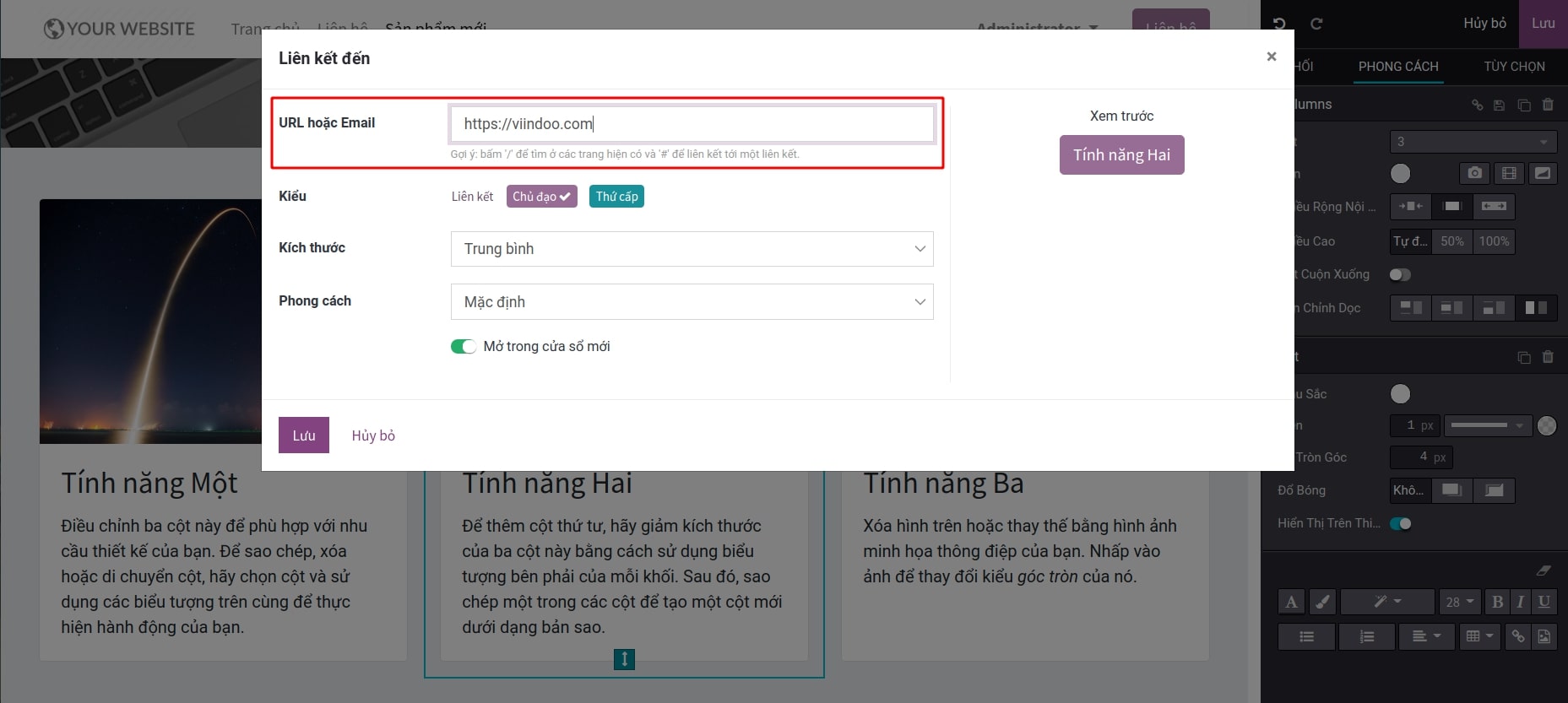This screenshot has width=1568, height=703.
Task: Click 'Hủy bỏ' in editor top bar
Action: 1485,24
